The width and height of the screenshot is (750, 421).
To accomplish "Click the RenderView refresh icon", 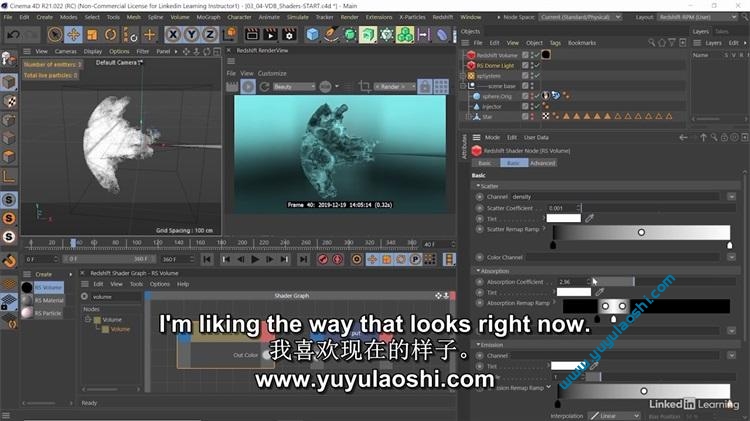I will [265, 87].
